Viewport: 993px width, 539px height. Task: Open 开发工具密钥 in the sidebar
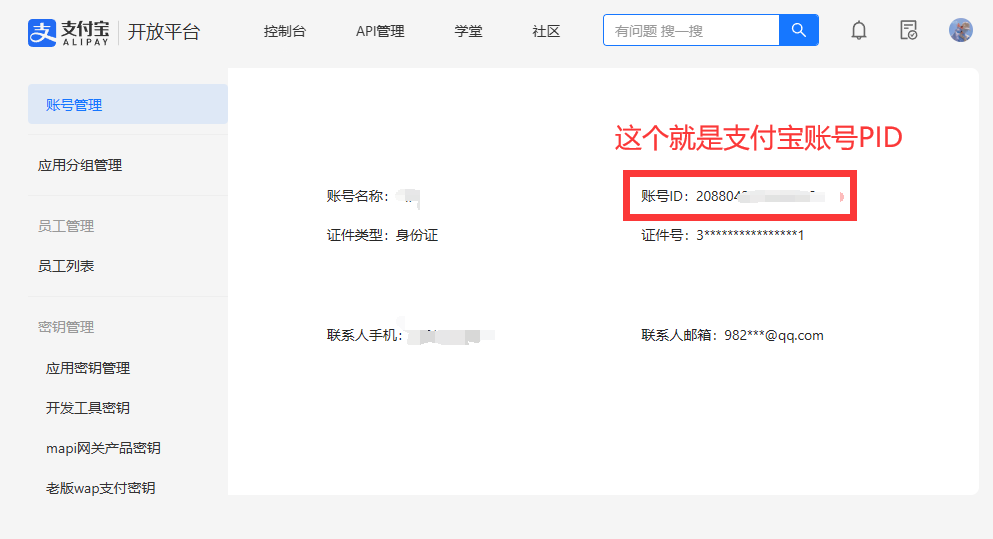point(88,408)
